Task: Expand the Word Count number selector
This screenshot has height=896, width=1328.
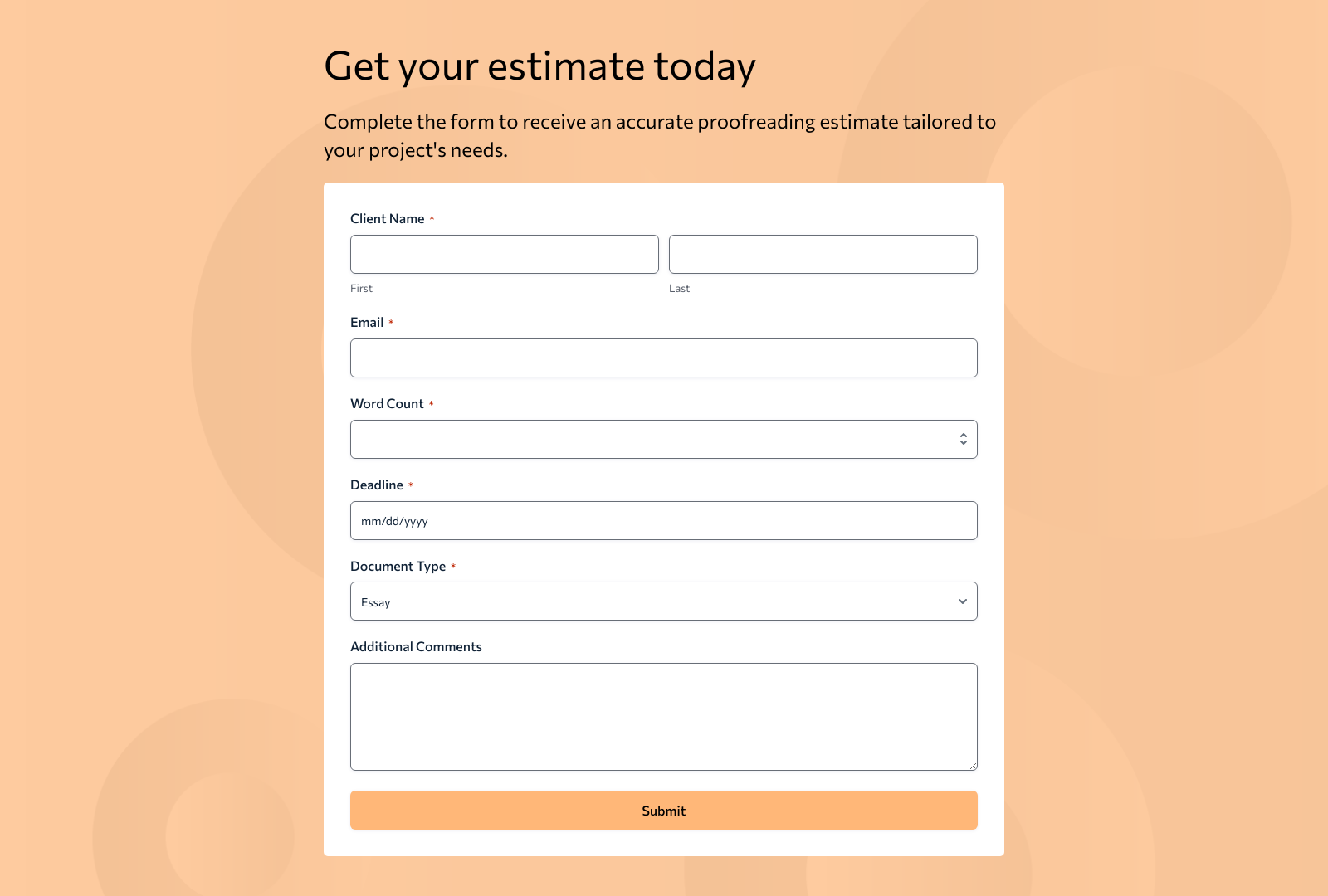Action: (x=962, y=438)
